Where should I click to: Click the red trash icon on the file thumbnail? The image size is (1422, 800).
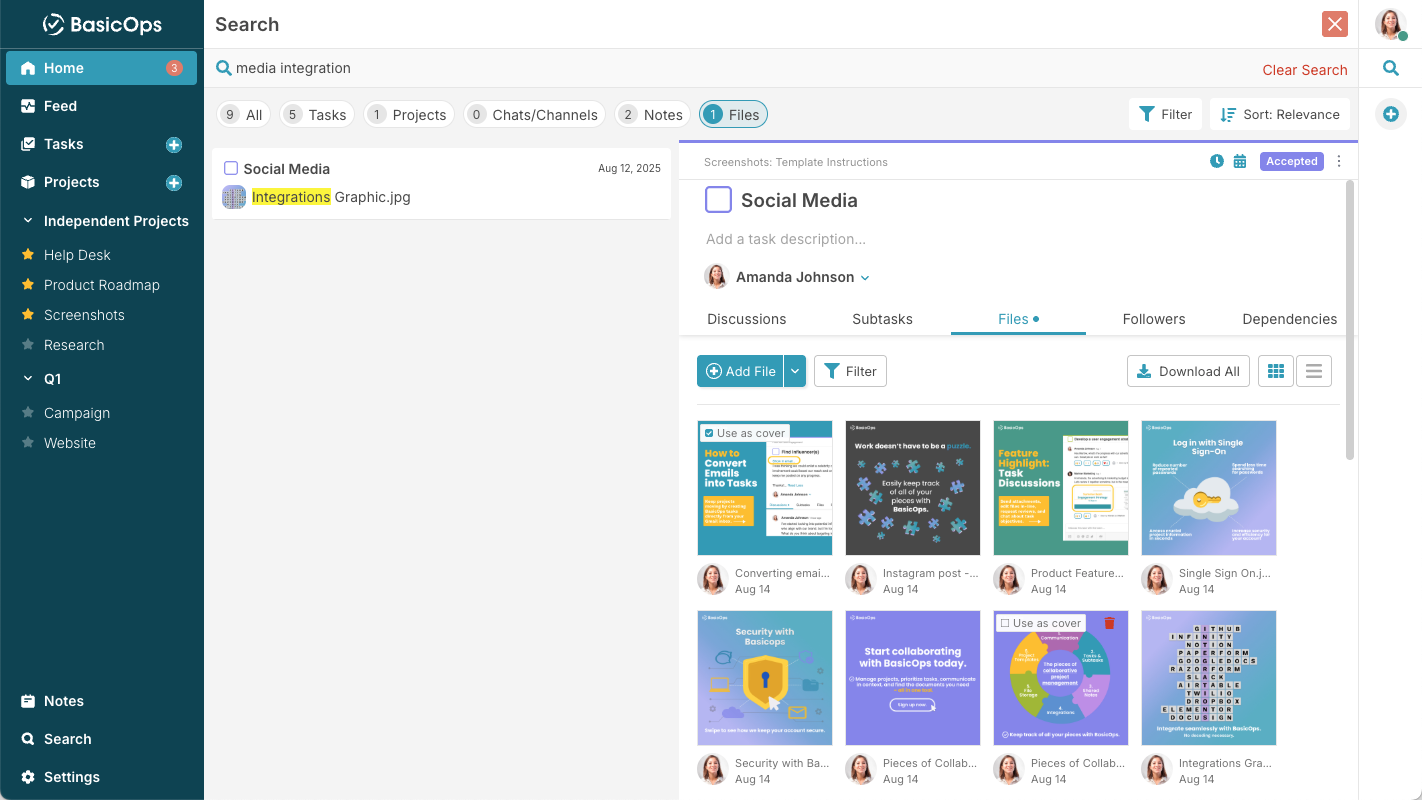(x=1109, y=623)
